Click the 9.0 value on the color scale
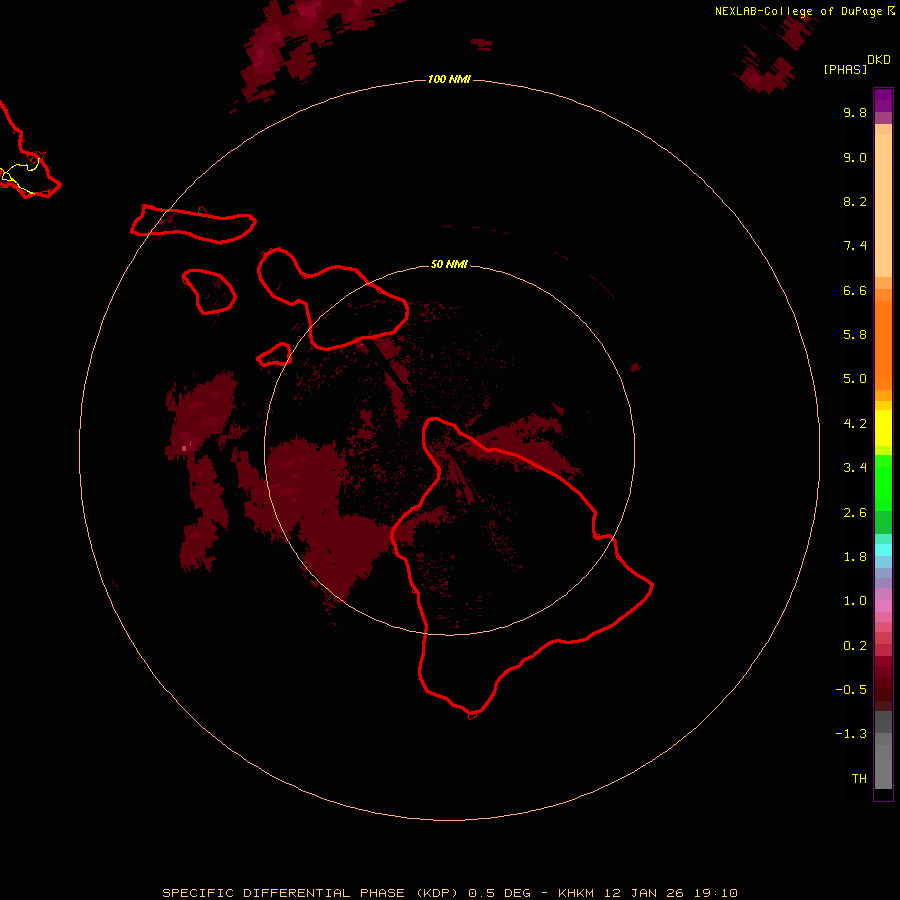 [855, 157]
